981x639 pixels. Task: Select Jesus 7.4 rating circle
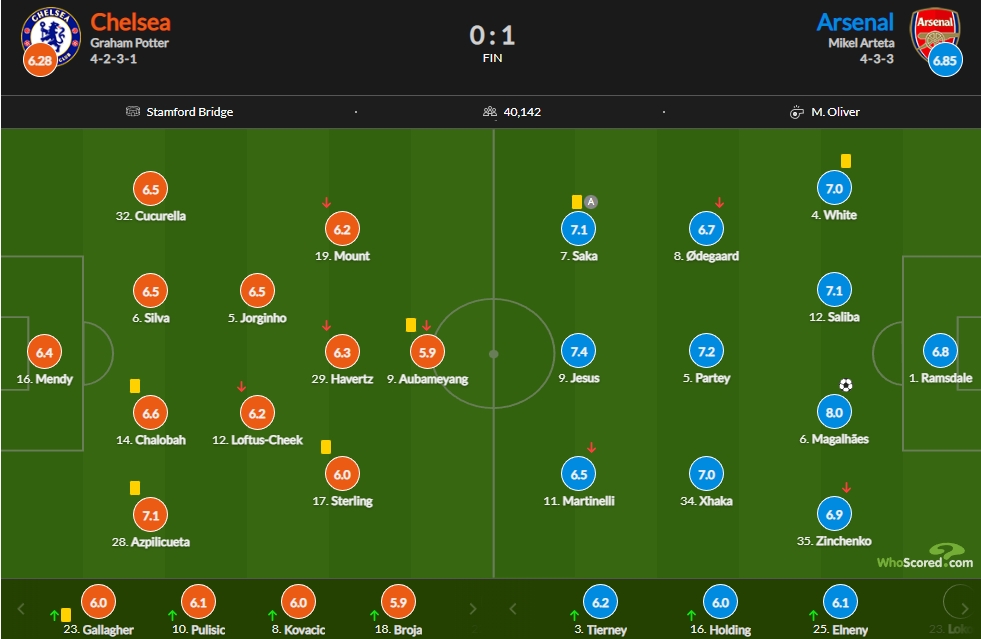click(x=579, y=352)
